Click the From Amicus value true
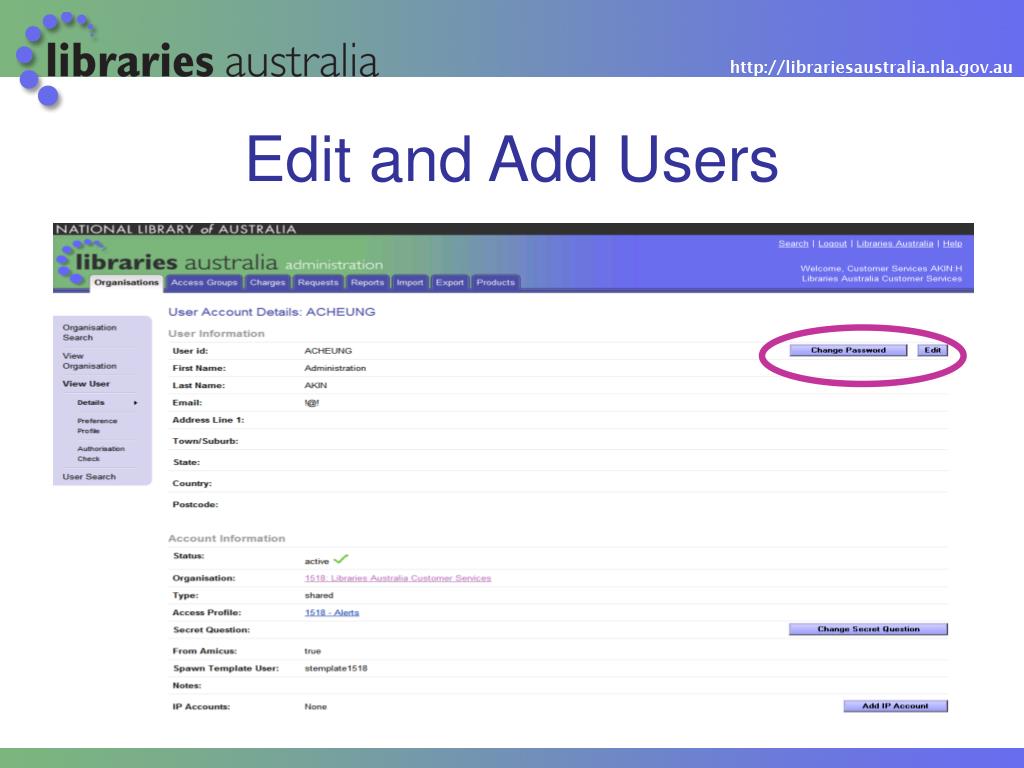 pos(312,651)
